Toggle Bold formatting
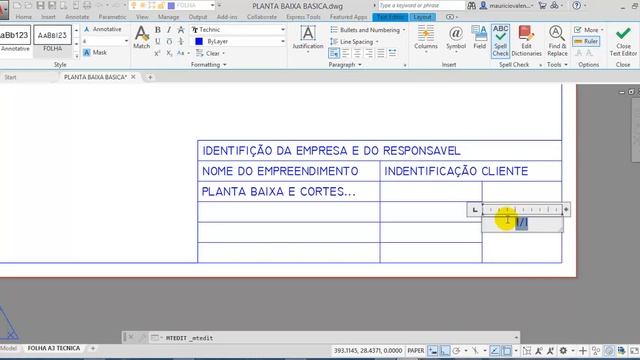This screenshot has height=360, width=640. pyautogui.click(x=158, y=30)
